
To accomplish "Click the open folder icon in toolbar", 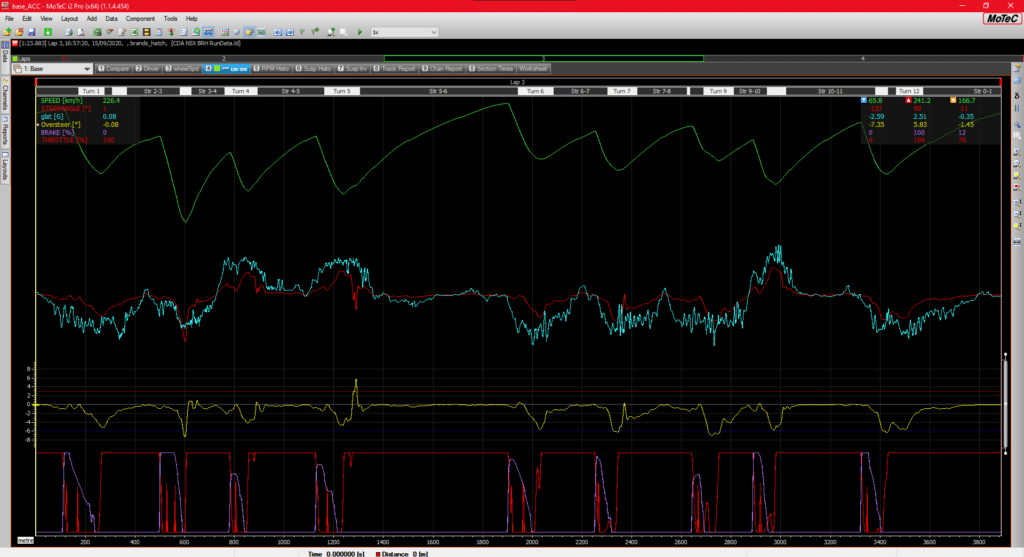I will tap(20, 32).
